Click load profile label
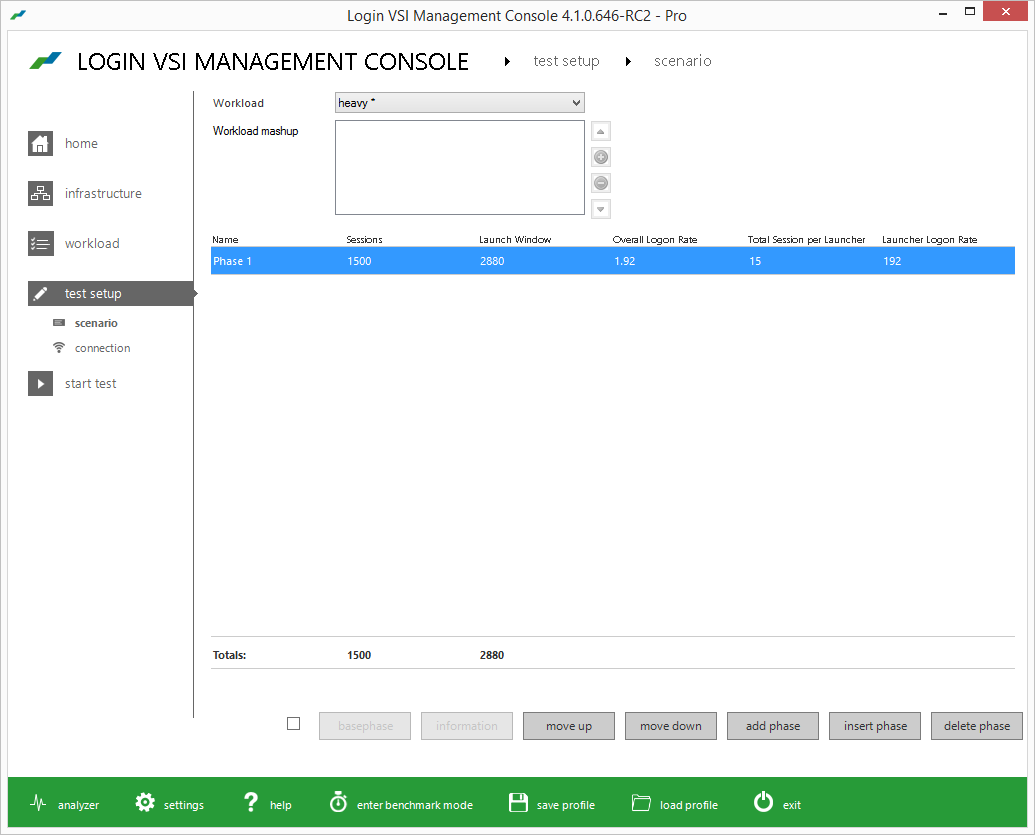Screen dimensions: 1035x835 (689, 805)
